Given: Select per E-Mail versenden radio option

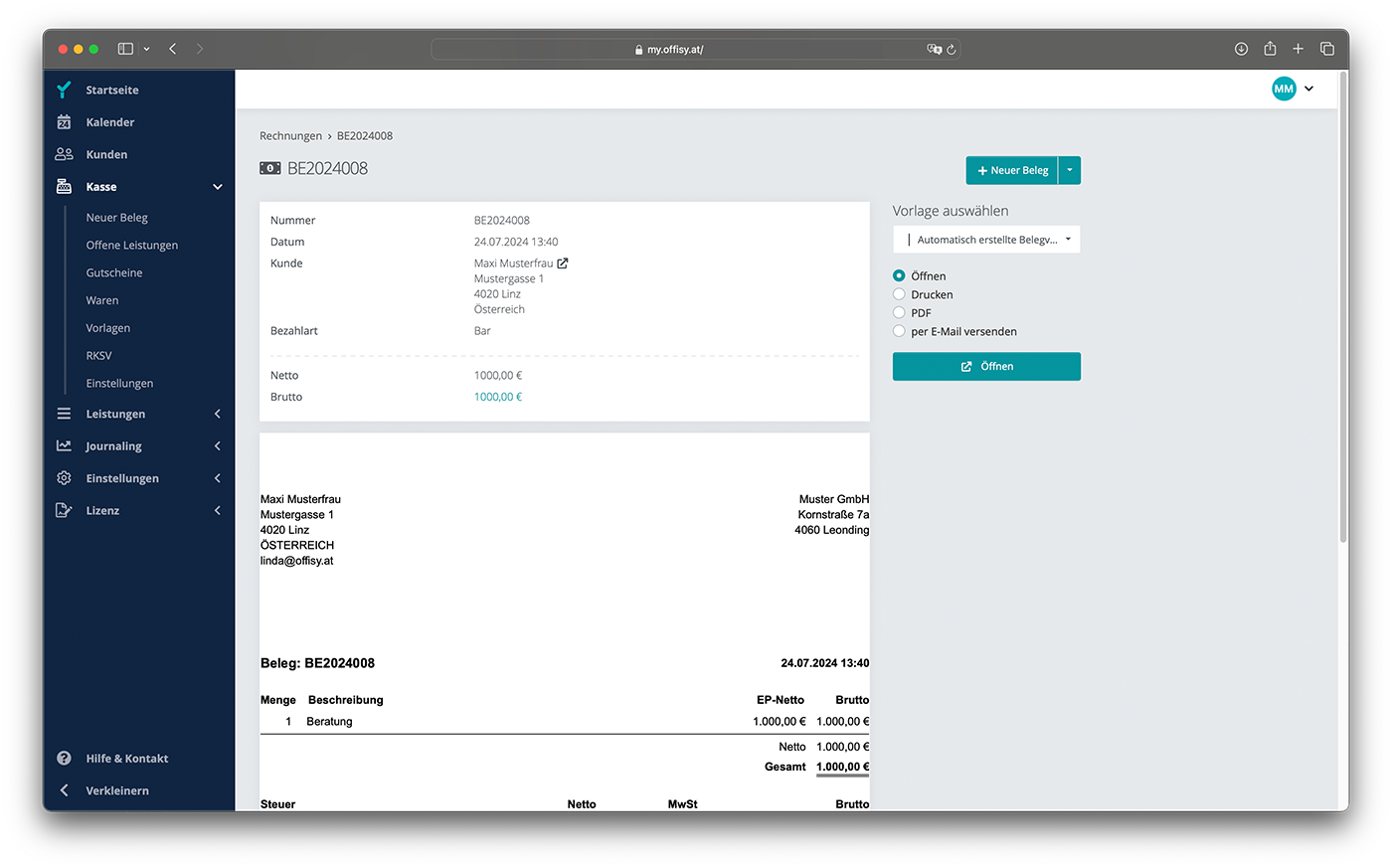Looking at the screenshot, I should tap(899, 331).
